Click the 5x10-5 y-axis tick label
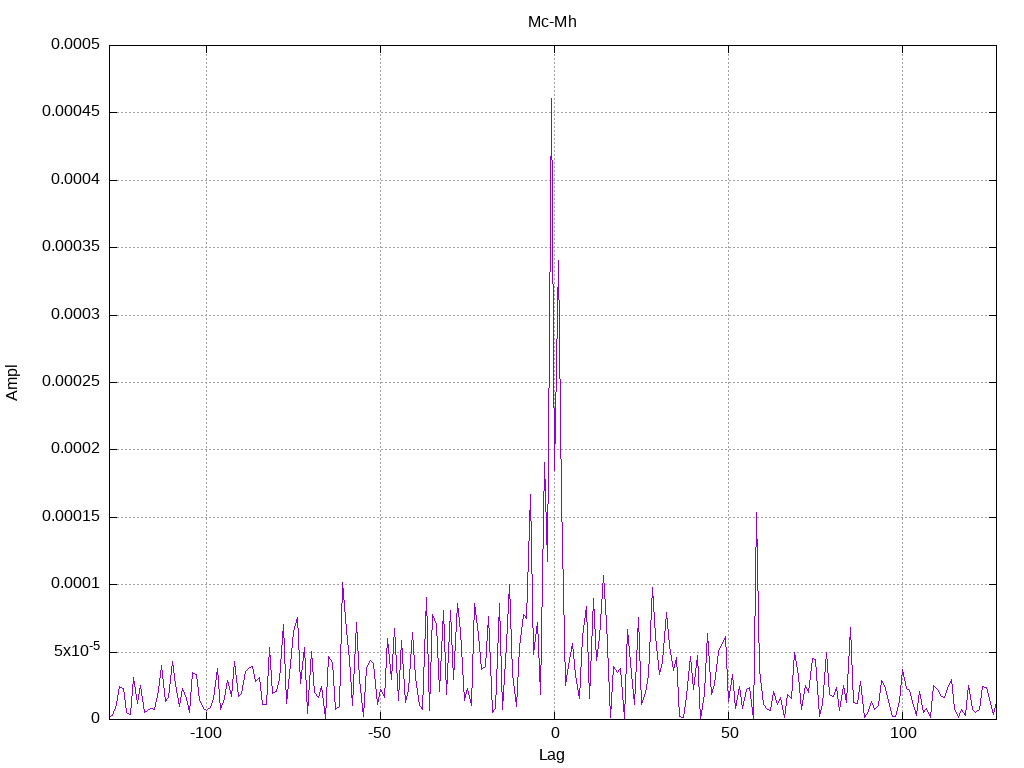Image resolution: width=1024 pixels, height=768 pixels. coord(77,649)
